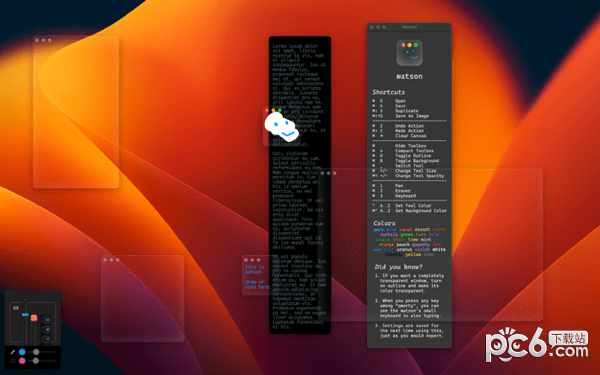Click the "Undo Action" shortcut row

click(398, 126)
